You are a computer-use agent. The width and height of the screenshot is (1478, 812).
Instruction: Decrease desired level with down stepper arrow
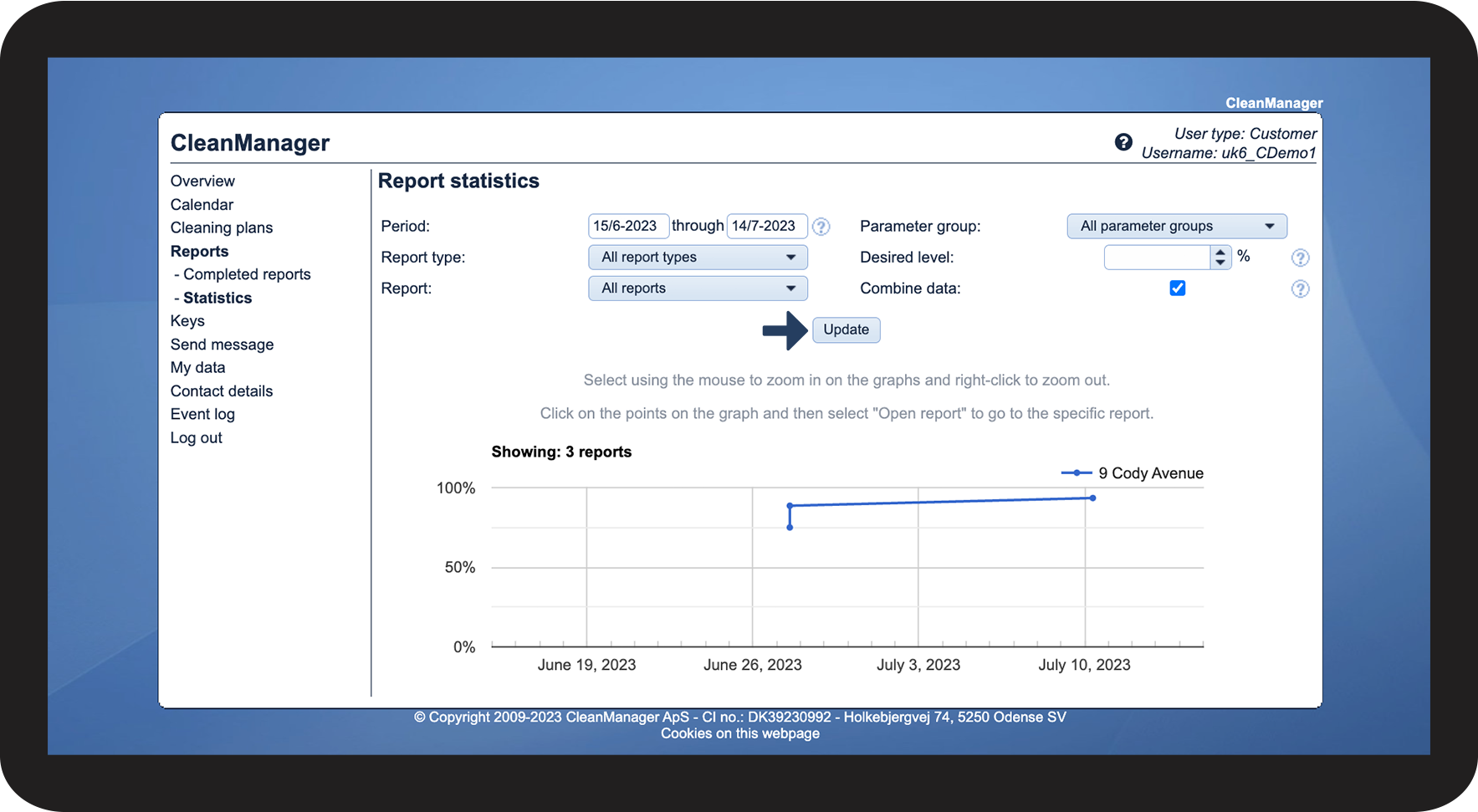click(1220, 263)
